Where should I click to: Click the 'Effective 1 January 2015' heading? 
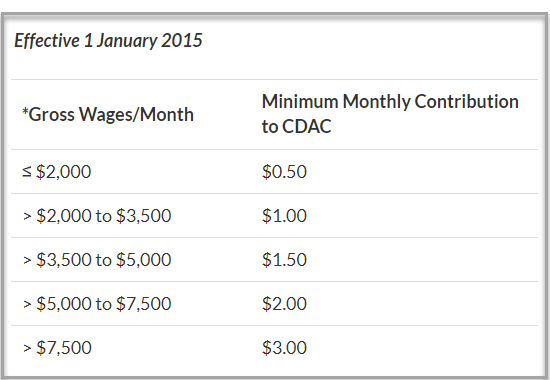108,41
